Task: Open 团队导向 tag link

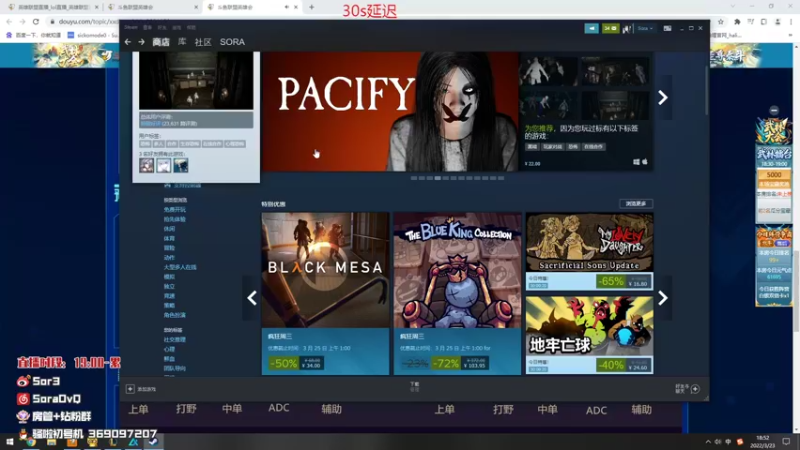Action: 174,368
